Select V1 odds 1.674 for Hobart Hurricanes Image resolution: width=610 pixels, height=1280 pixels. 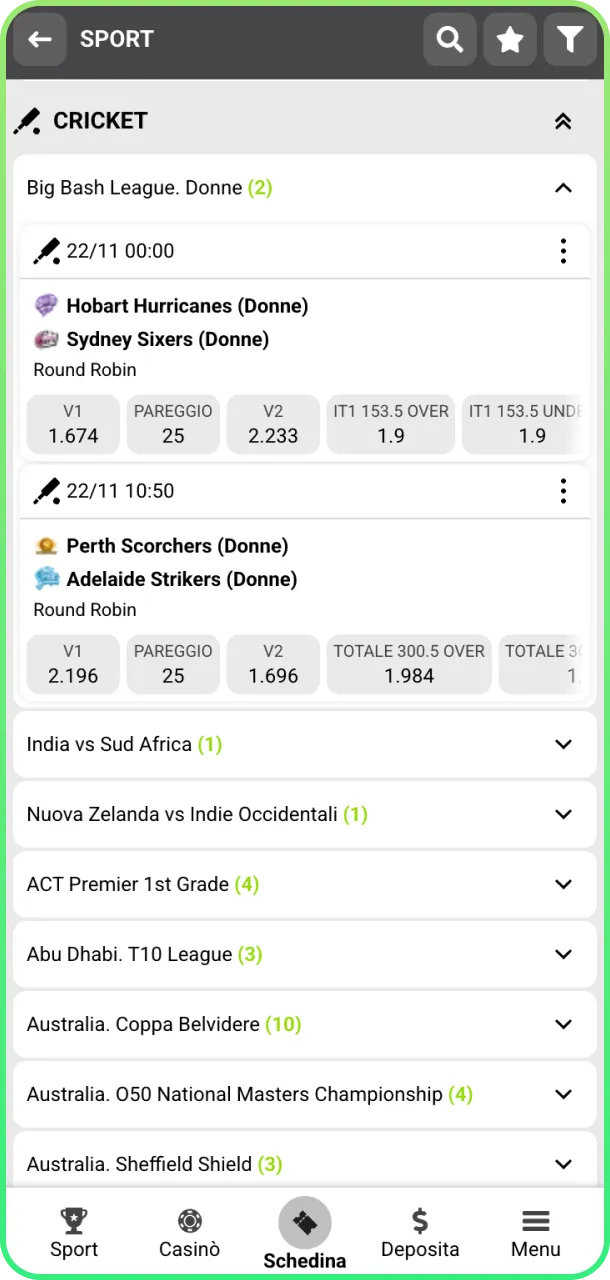pos(72,424)
